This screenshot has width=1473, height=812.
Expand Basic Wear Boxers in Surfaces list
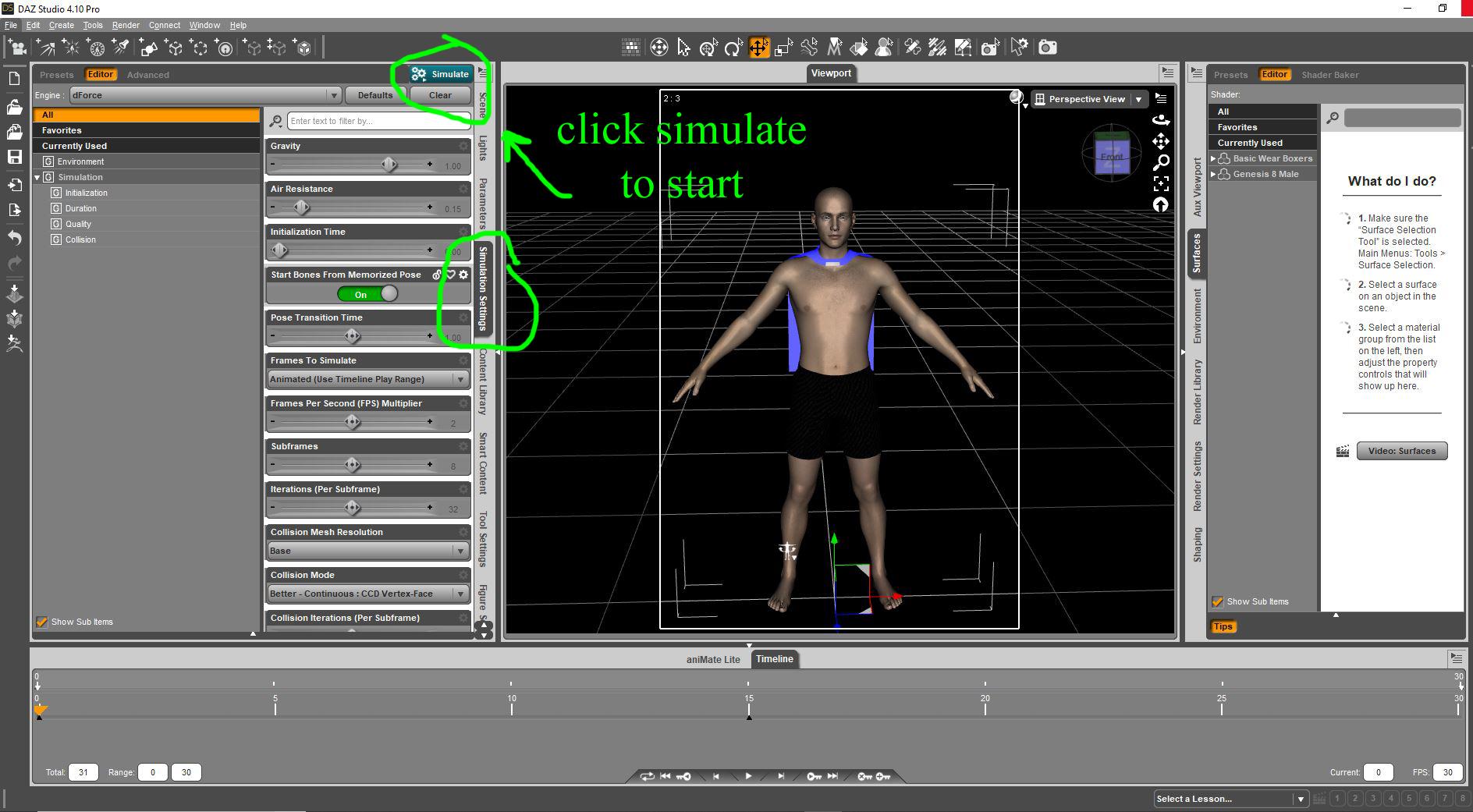click(x=1213, y=158)
